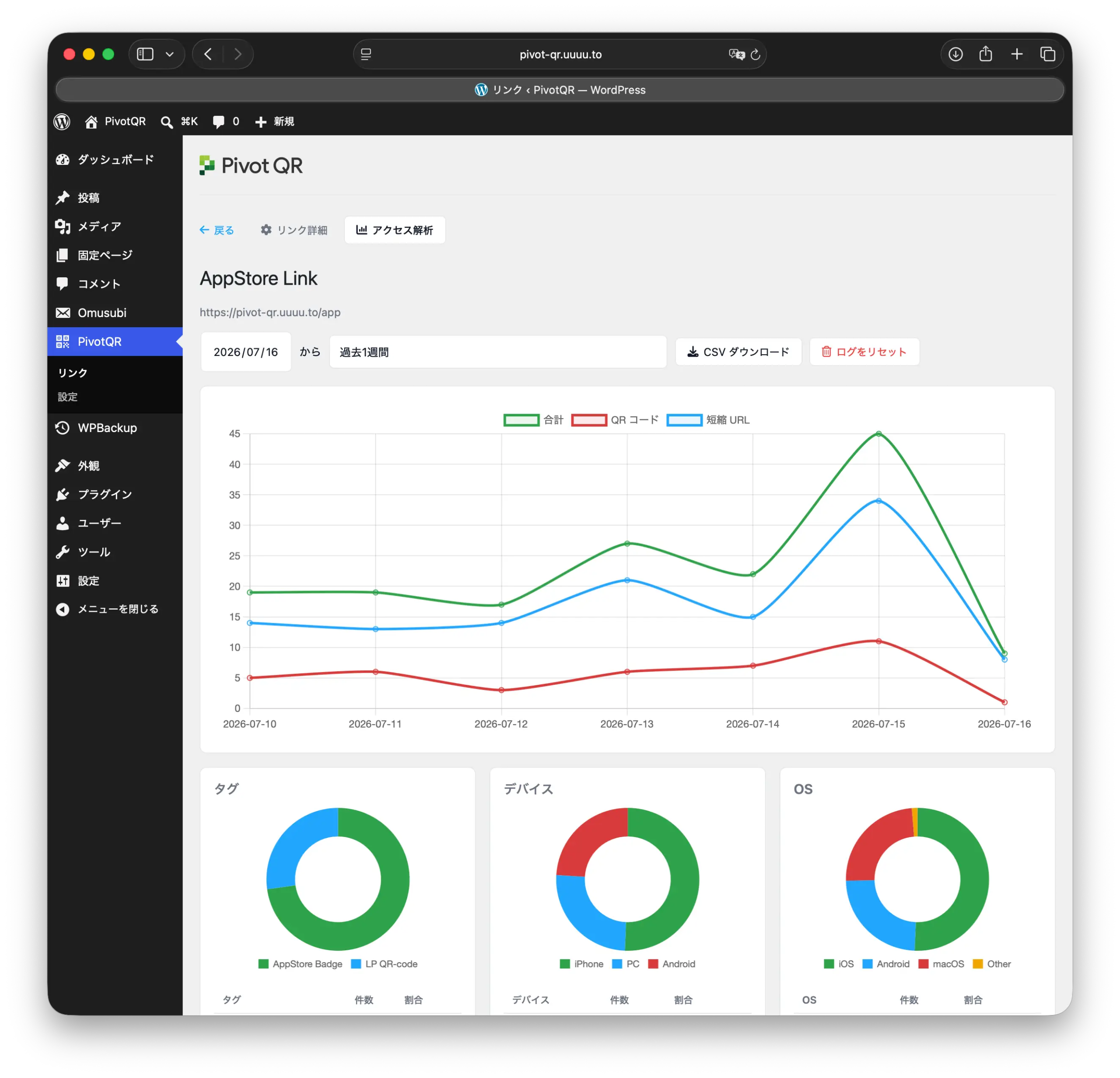This screenshot has width=1120, height=1078.
Task: Select PivotQR in the sidebar menu
Action: [x=115, y=342]
